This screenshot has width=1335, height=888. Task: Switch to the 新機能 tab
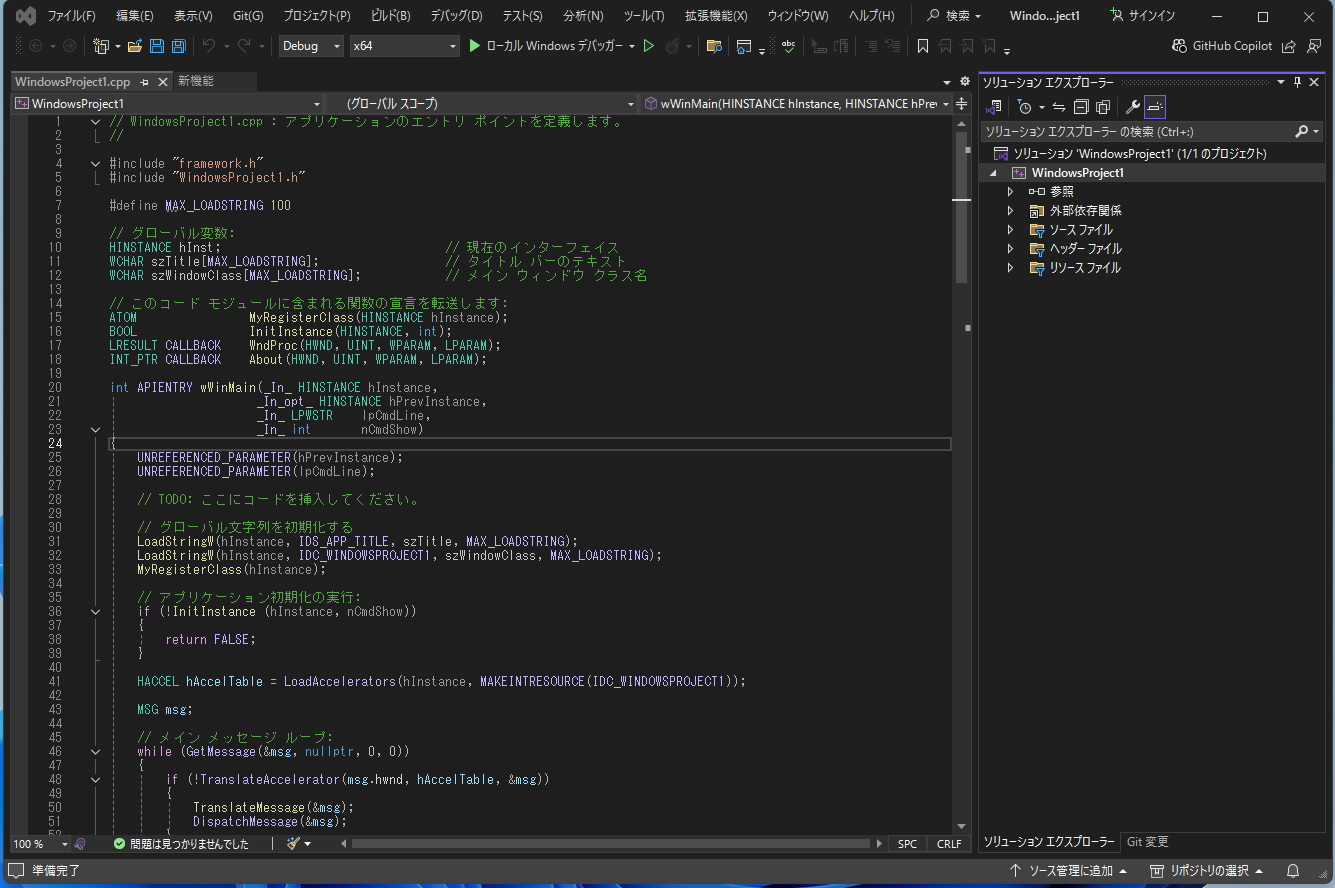[196, 81]
